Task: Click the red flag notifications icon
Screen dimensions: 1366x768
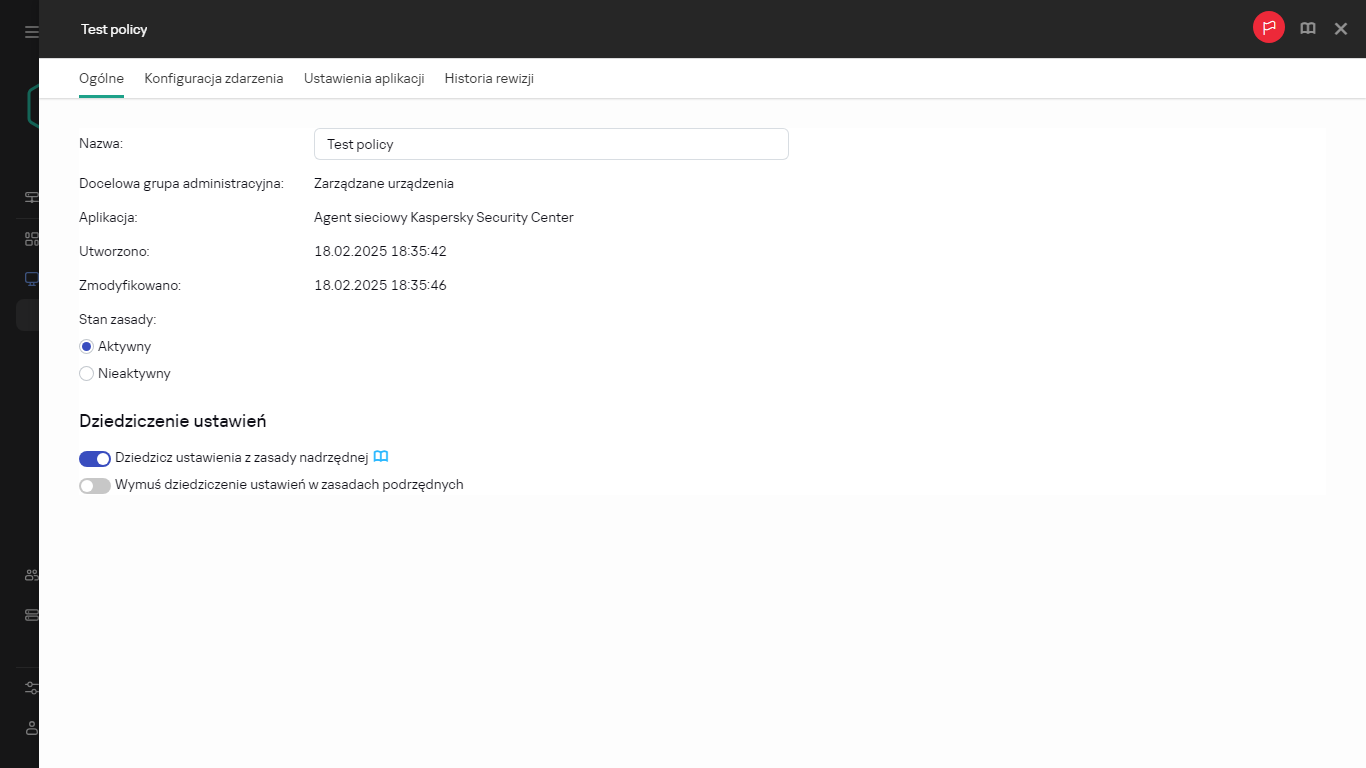Action: tap(1269, 28)
